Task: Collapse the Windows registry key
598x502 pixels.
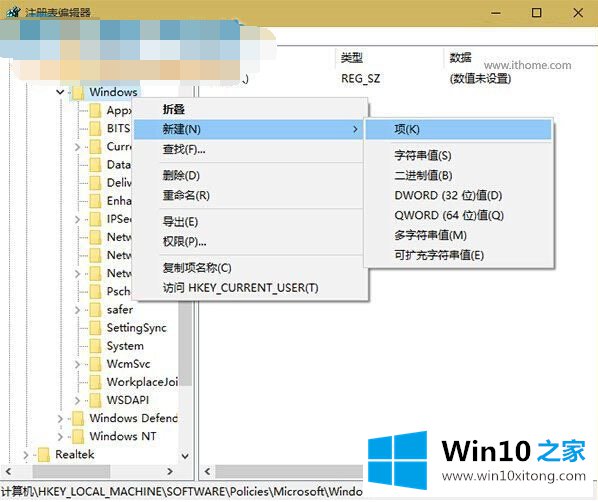Action: tap(60, 92)
